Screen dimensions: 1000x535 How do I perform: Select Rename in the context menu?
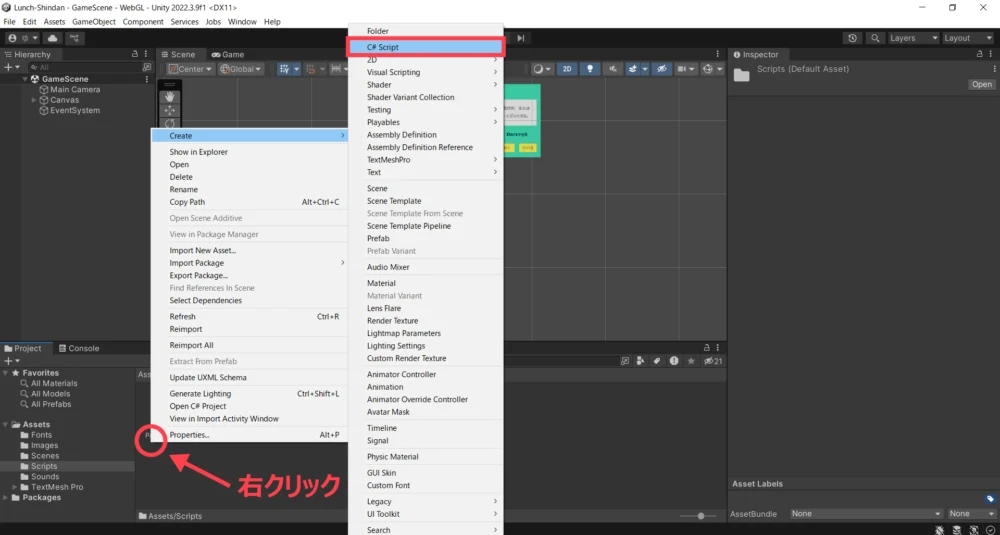click(249, 189)
